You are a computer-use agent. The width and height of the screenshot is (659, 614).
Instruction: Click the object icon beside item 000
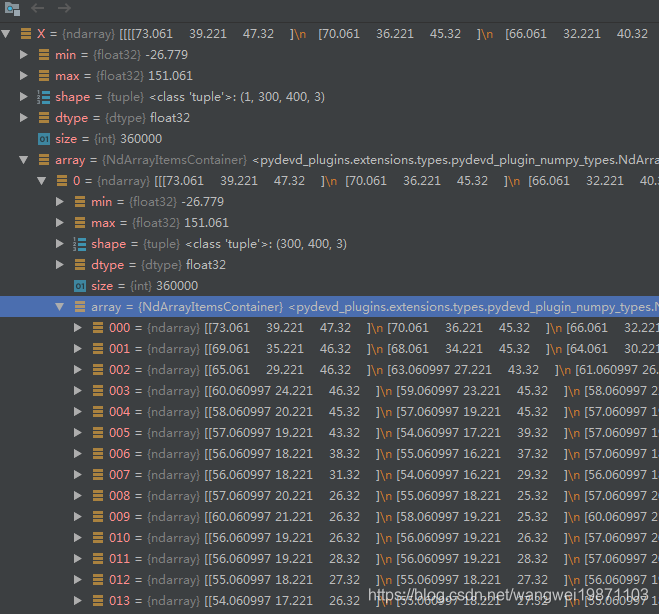98,328
